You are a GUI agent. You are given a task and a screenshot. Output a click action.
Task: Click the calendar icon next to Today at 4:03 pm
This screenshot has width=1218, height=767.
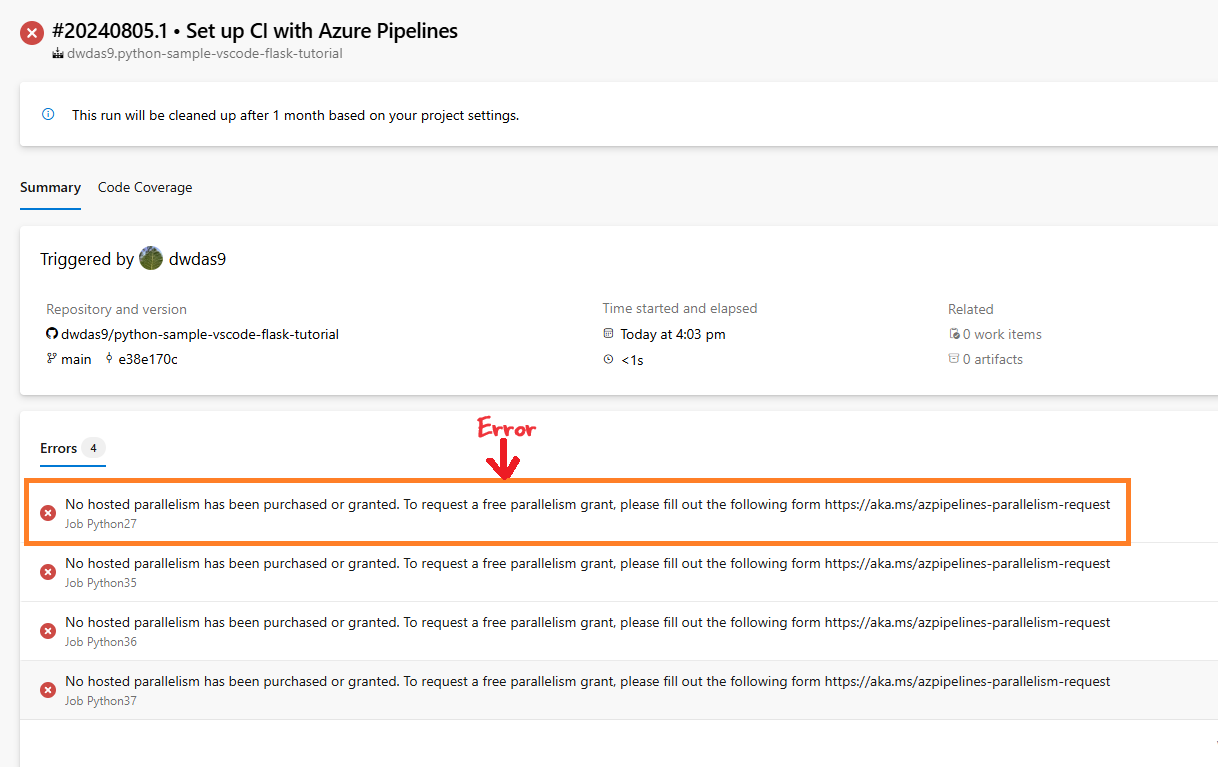(609, 334)
